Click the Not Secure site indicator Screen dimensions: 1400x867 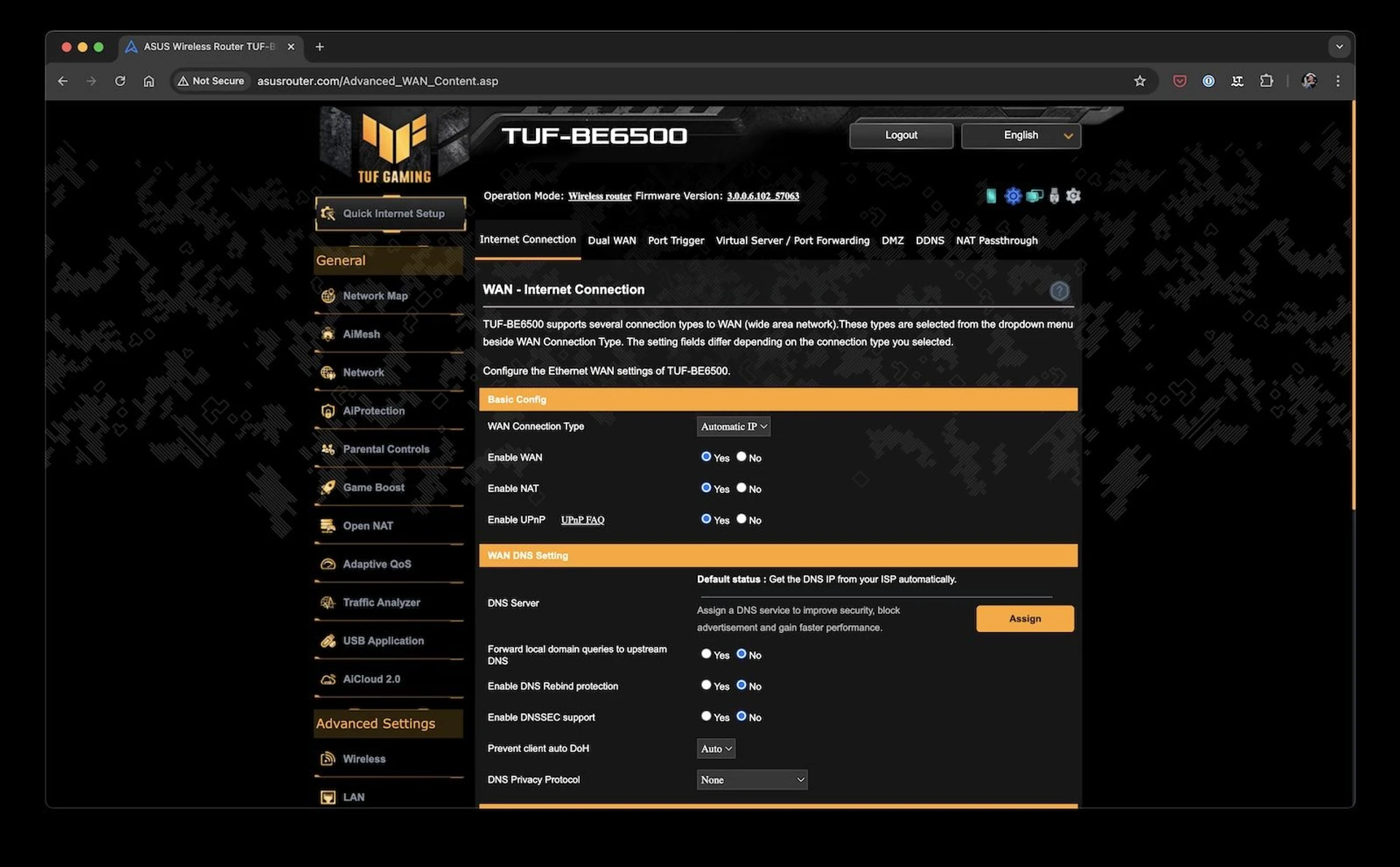tap(211, 81)
